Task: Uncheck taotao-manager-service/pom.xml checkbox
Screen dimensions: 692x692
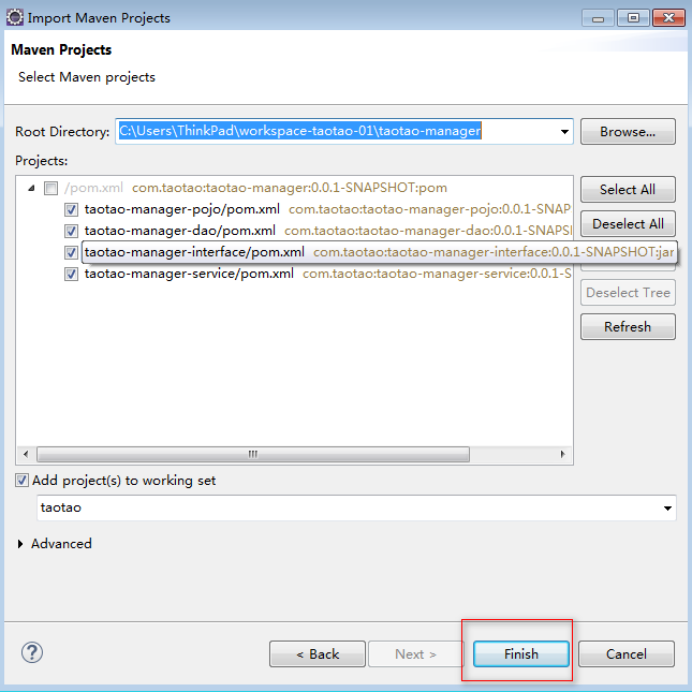Action: click(x=71, y=274)
